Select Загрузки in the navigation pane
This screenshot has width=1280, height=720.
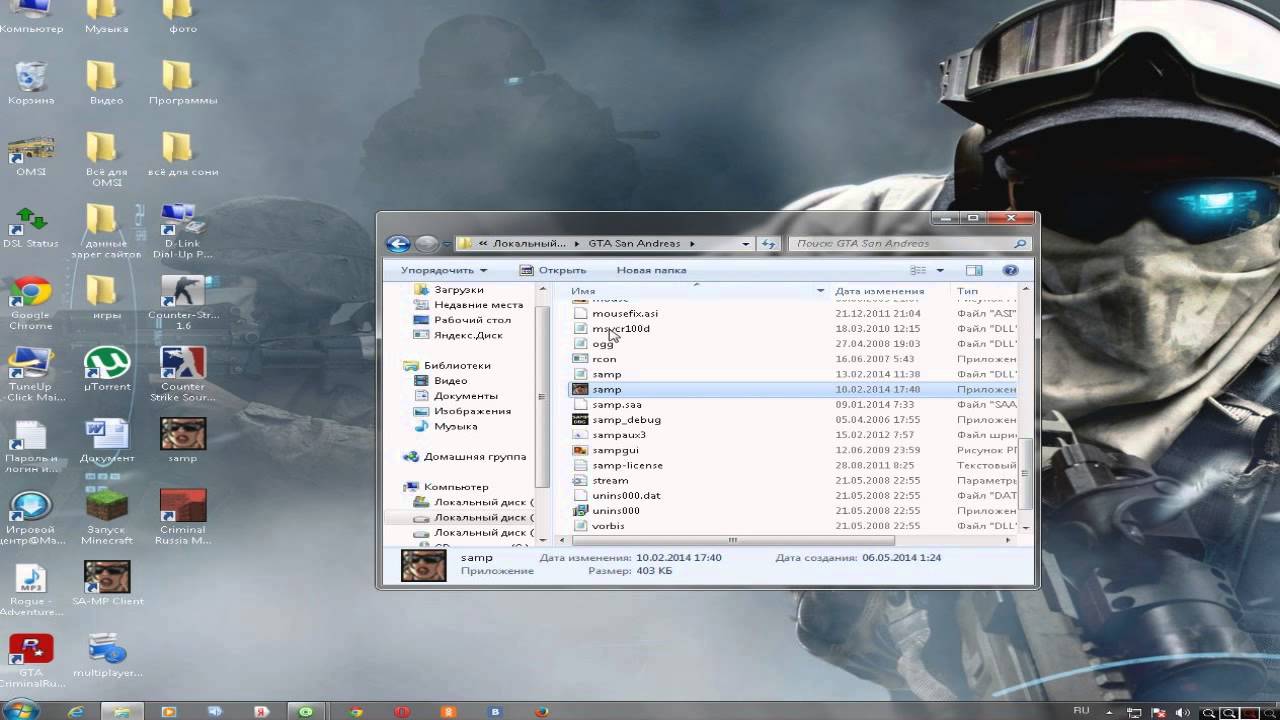pos(459,289)
